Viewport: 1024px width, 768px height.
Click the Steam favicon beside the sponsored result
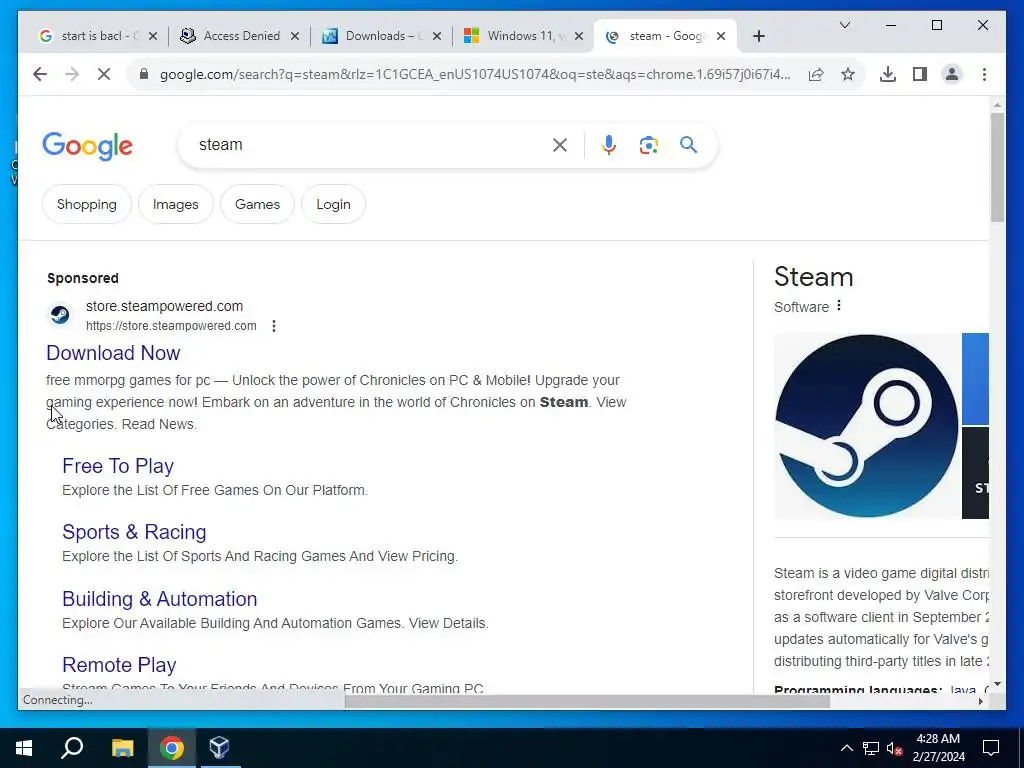[60, 315]
